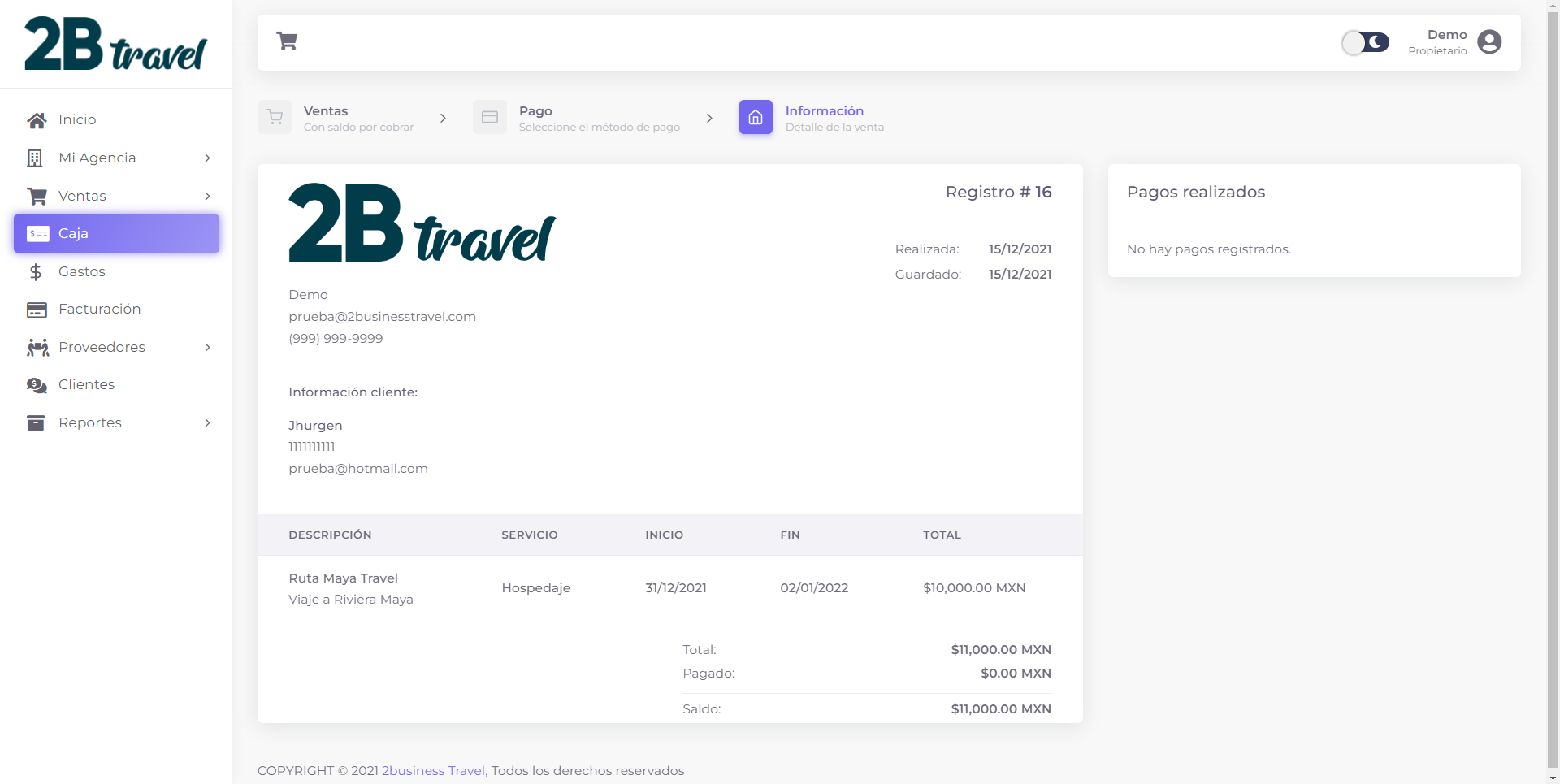
Task: Open Ventas sidebar menu item
Action: tap(116, 196)
